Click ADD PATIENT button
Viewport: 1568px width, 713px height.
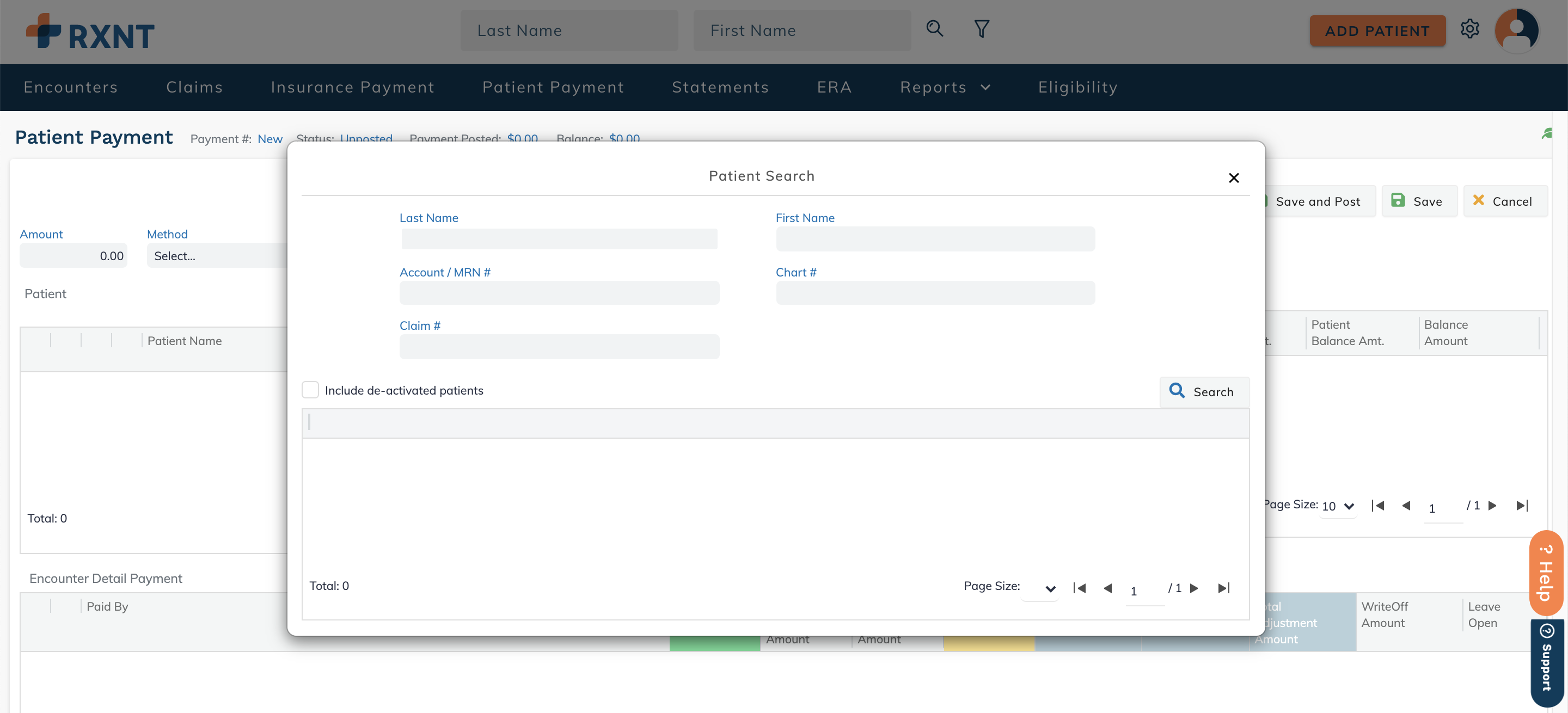click(1377, 30)
